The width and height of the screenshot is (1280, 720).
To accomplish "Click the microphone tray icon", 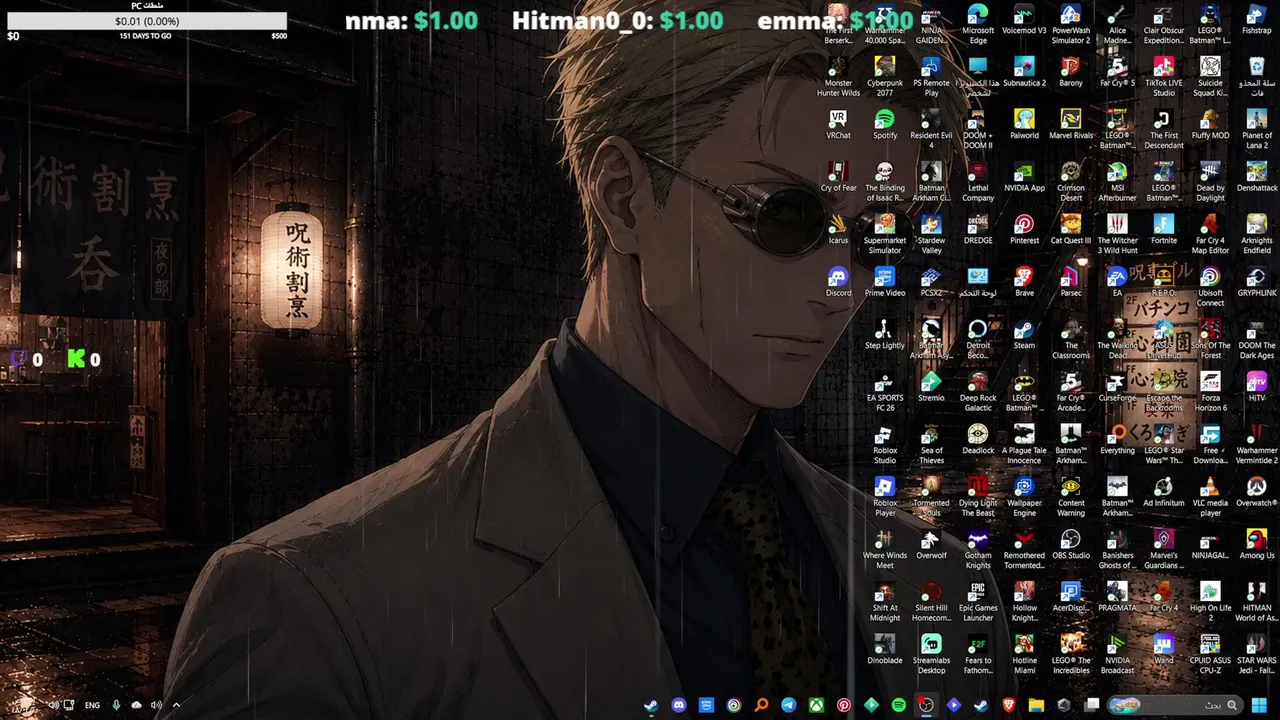I will pyautogui.click(x=116, y=705).
